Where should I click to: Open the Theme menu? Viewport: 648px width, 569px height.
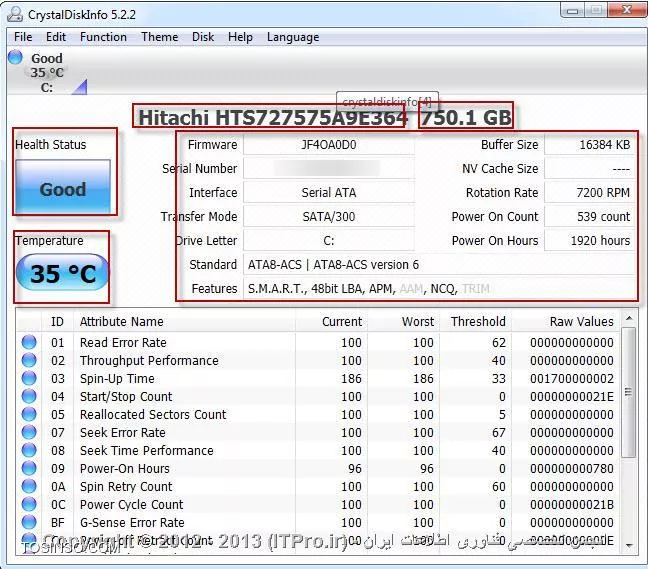(160, 37)
